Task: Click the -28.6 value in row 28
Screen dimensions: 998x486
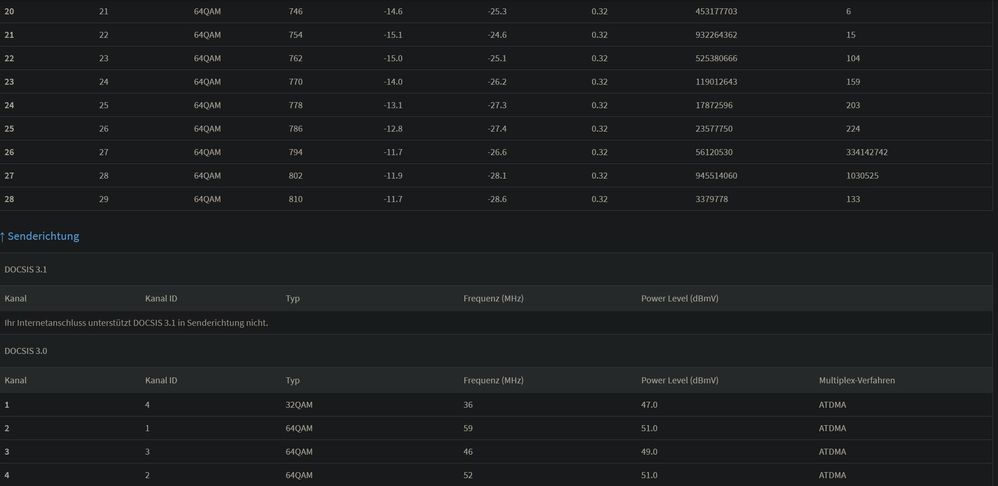Action: coord(497,199)
